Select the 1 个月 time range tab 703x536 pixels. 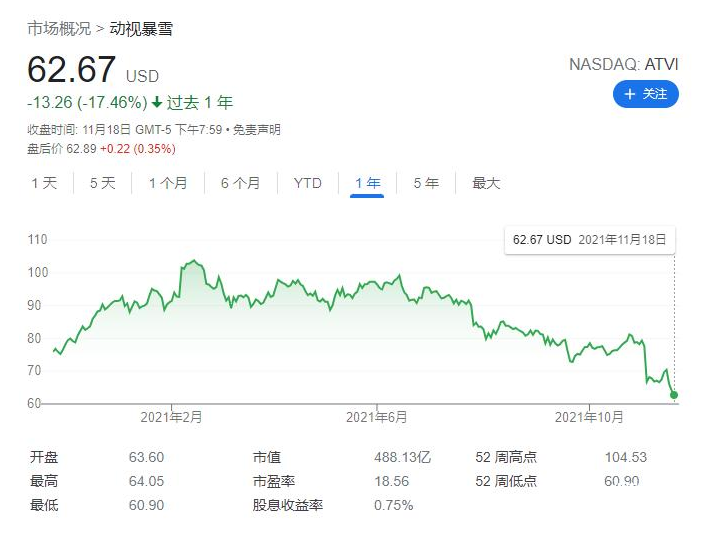pyautogui.click(x=168, y=183)
